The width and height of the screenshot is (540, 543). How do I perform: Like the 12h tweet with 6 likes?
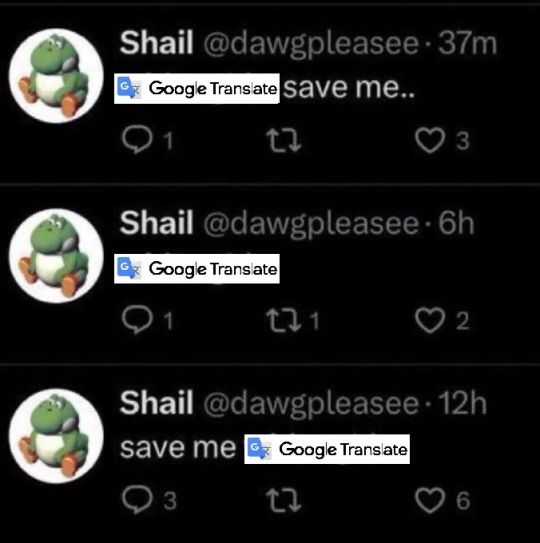tap(430, 500)
